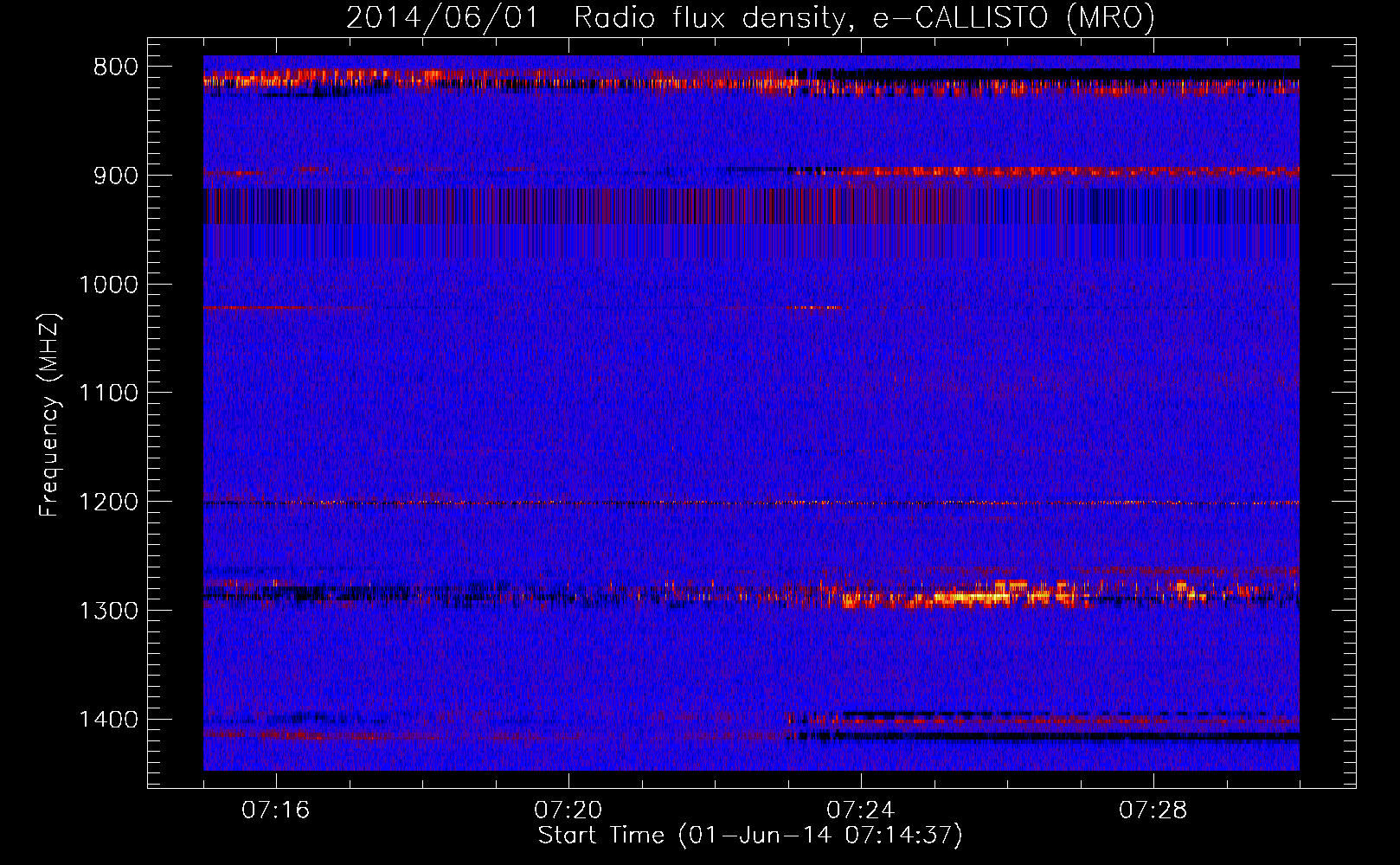Image resolution: width=1400 pixels, height=865 pixels.
Task: Click the plot title 'Radio flux density, e-CALLISTO (MRO)'
Action: pyautogui.click(x=864, y=17)
